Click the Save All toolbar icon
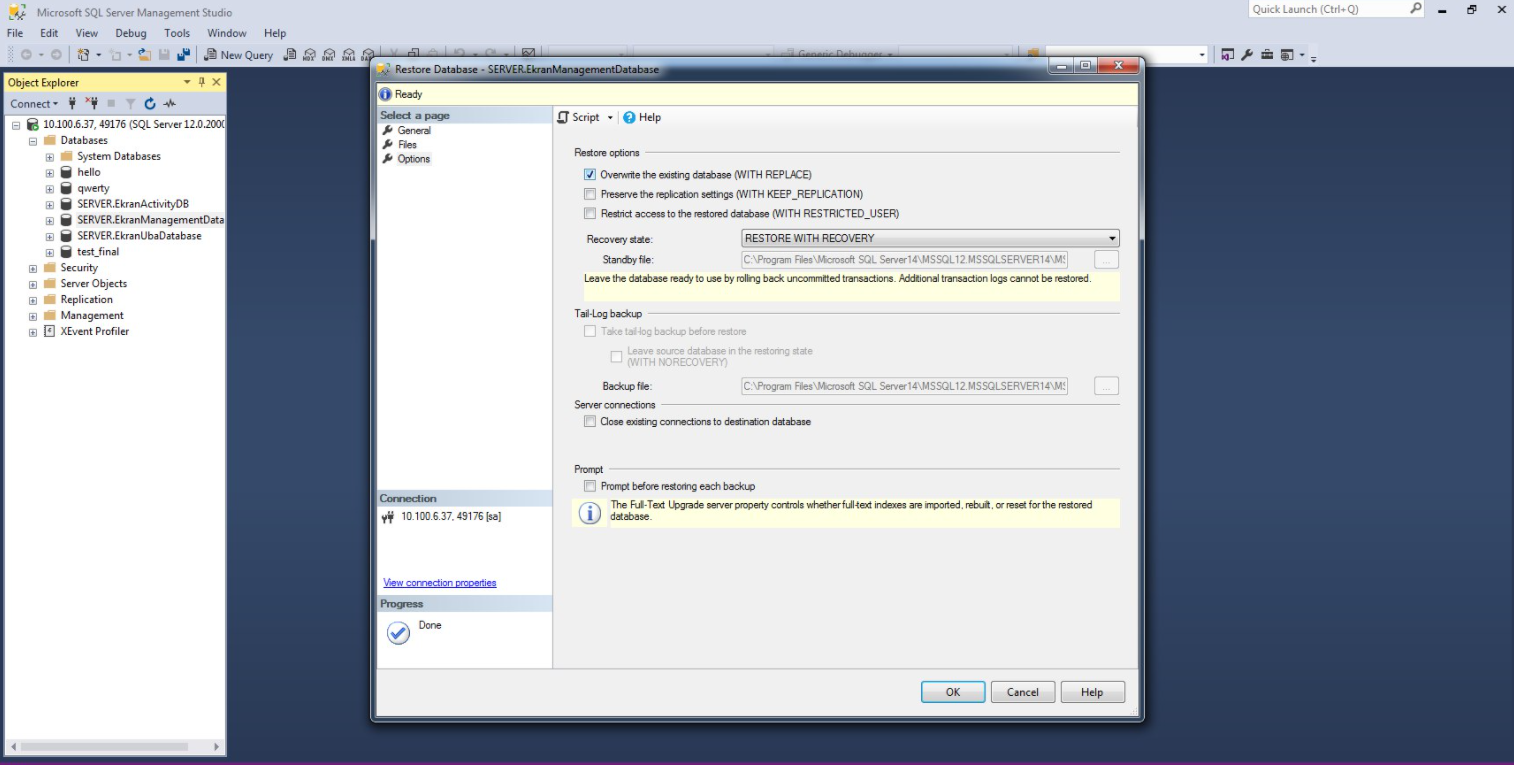 tap(184, 55)
